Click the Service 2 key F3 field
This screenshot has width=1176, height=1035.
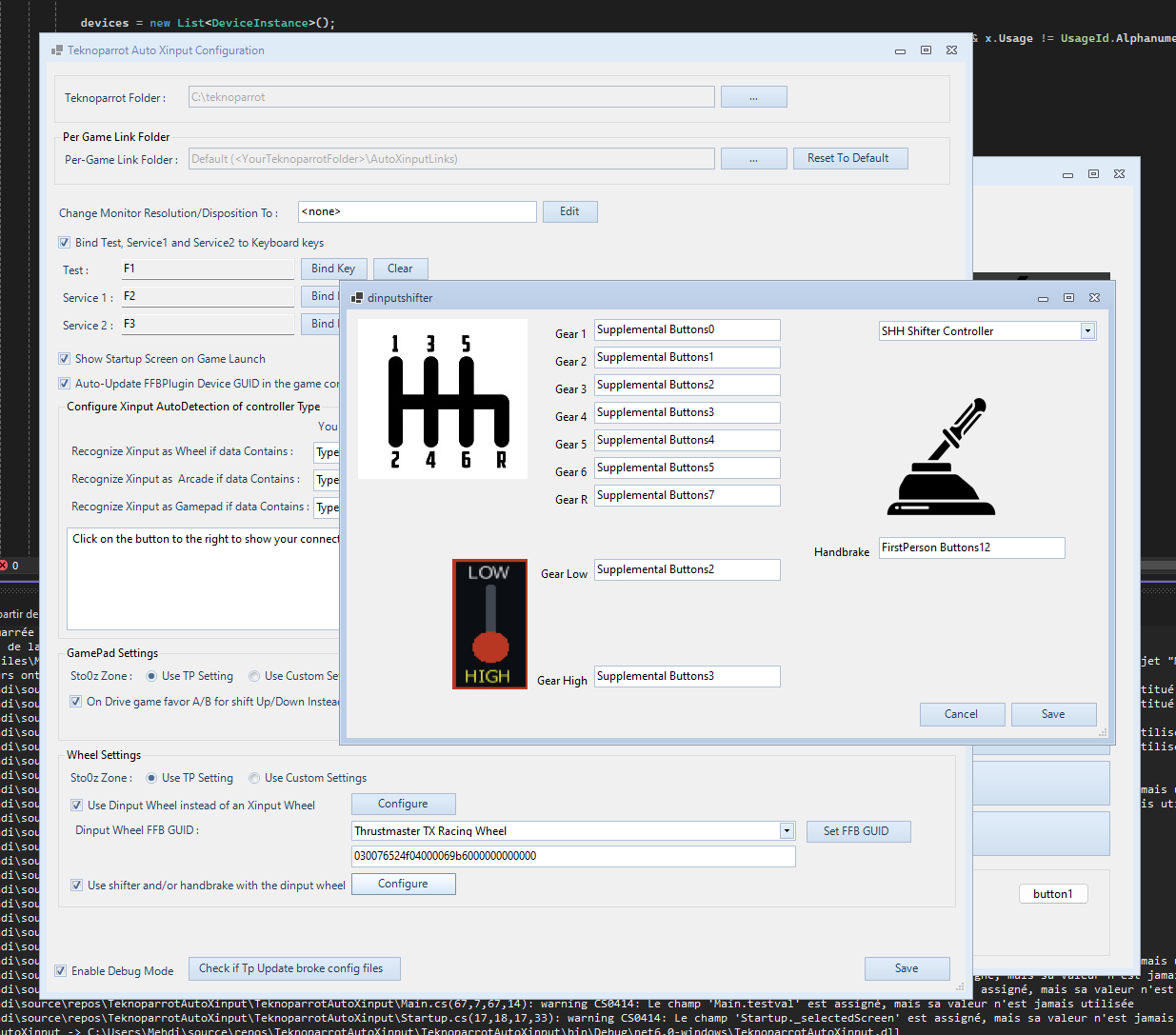point(208,324)
